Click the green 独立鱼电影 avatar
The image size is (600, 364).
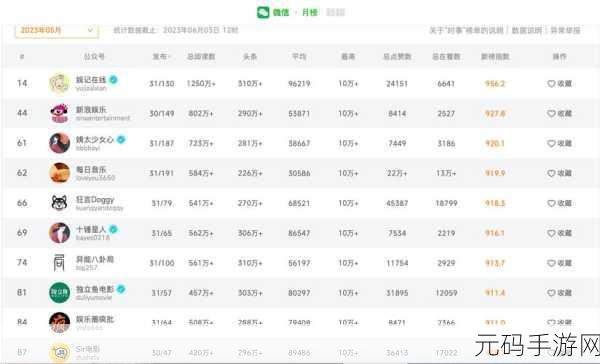[59, 292]
